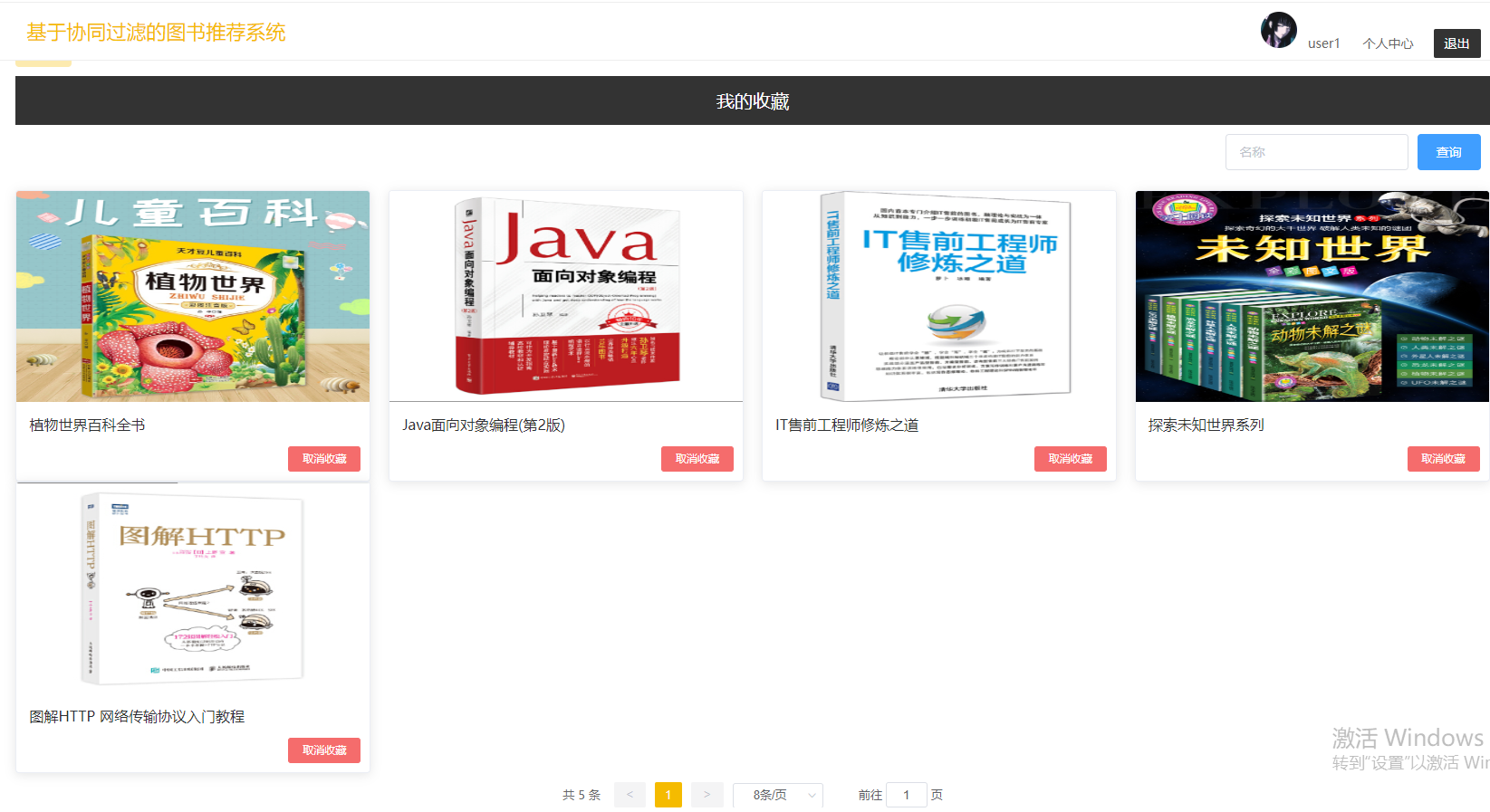Open the 图解HTTP book cover image

[x=193, y=588]
